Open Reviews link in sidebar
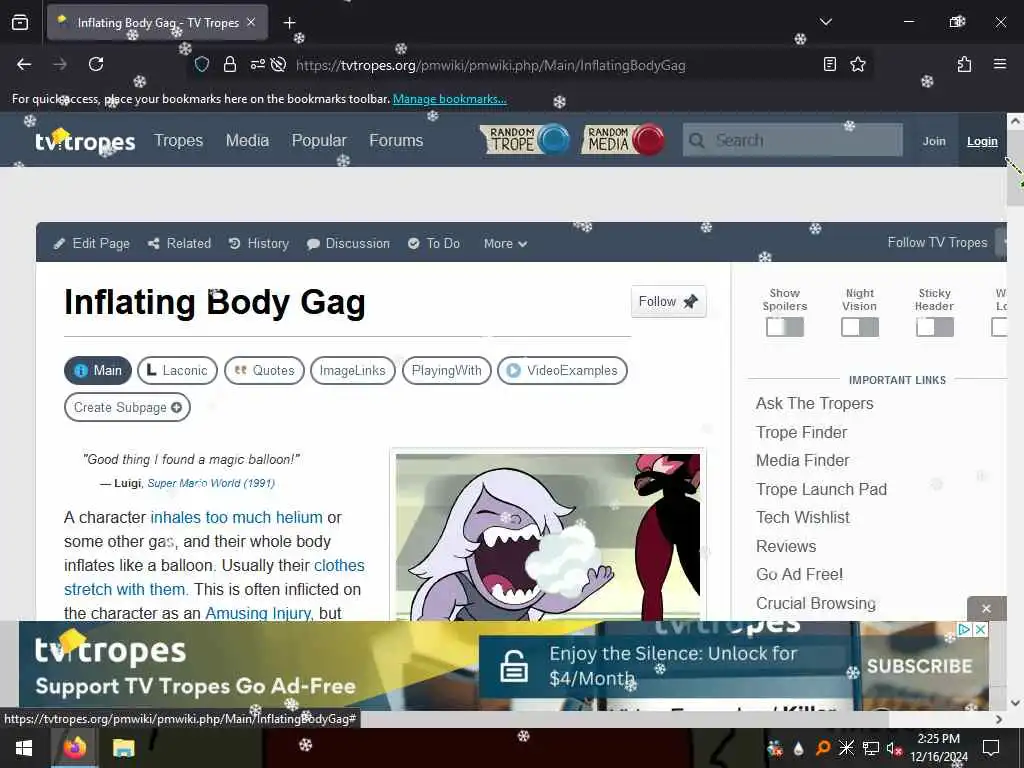Viewport: 1024px width, 768px height. pos(786,546)
